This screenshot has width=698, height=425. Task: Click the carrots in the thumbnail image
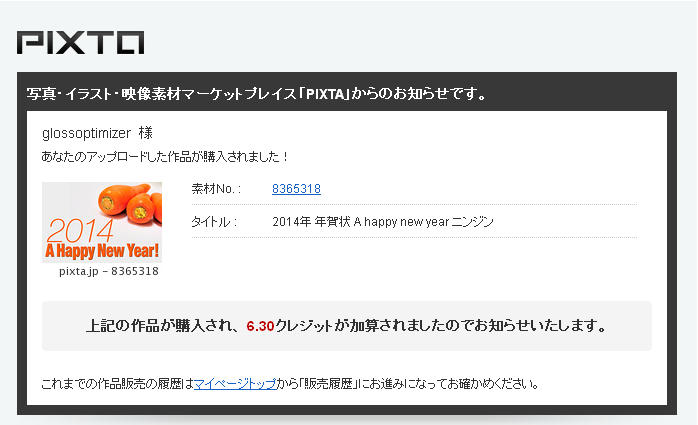[130, 202]
